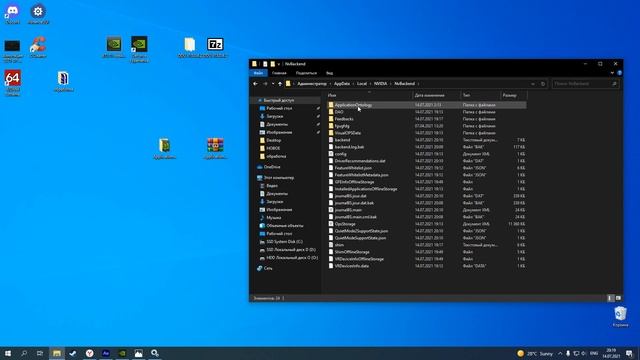Image resolution: width=640 pixels, height=360 pixels.
Task: Select OneDrive in navigation pane
Action: pos(272,167)
